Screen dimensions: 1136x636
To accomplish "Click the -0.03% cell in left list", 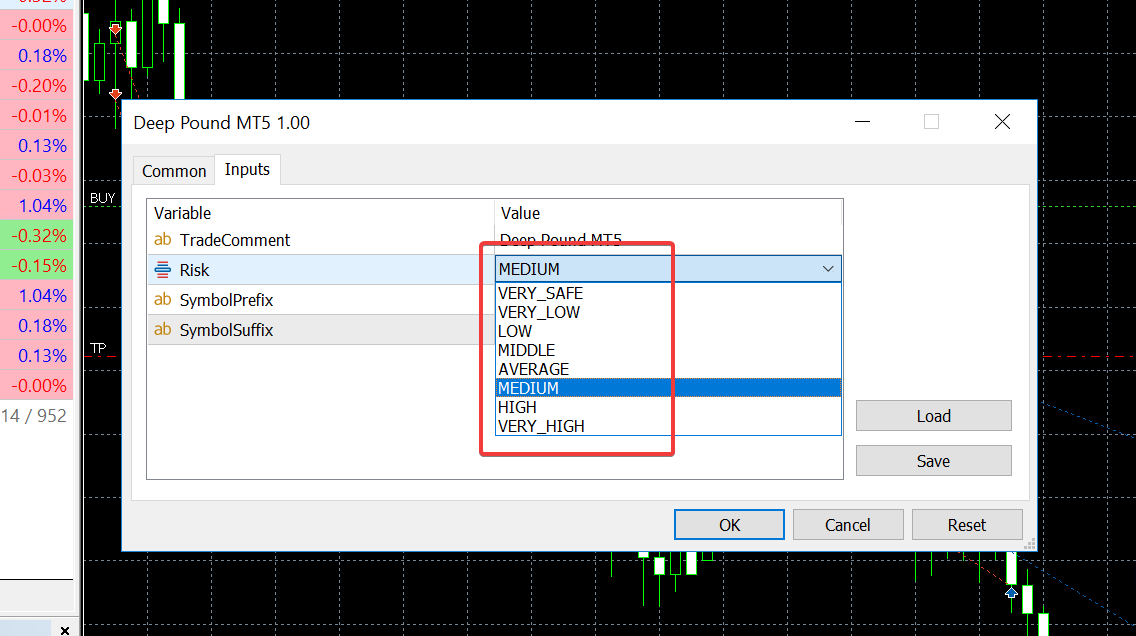I will (x=38, y=175).
